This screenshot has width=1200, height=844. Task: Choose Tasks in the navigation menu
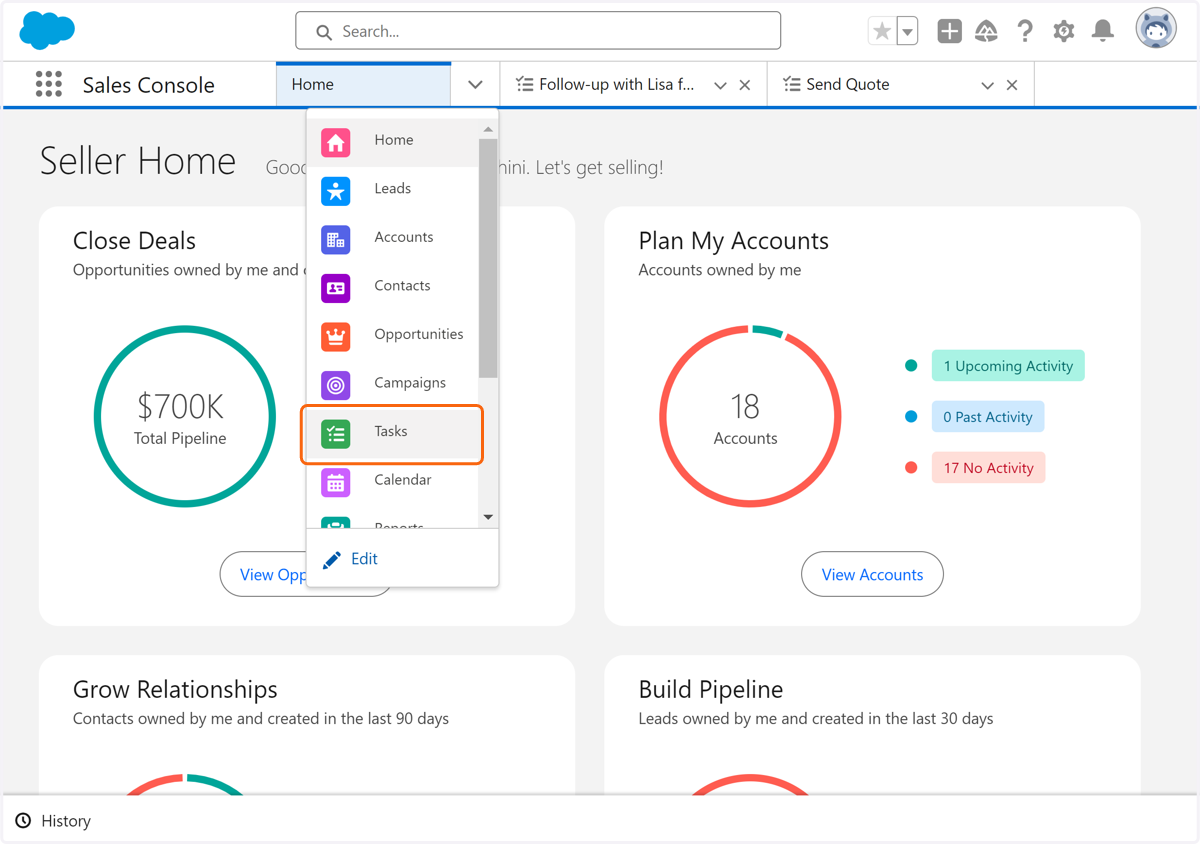(x=392, y=433)
